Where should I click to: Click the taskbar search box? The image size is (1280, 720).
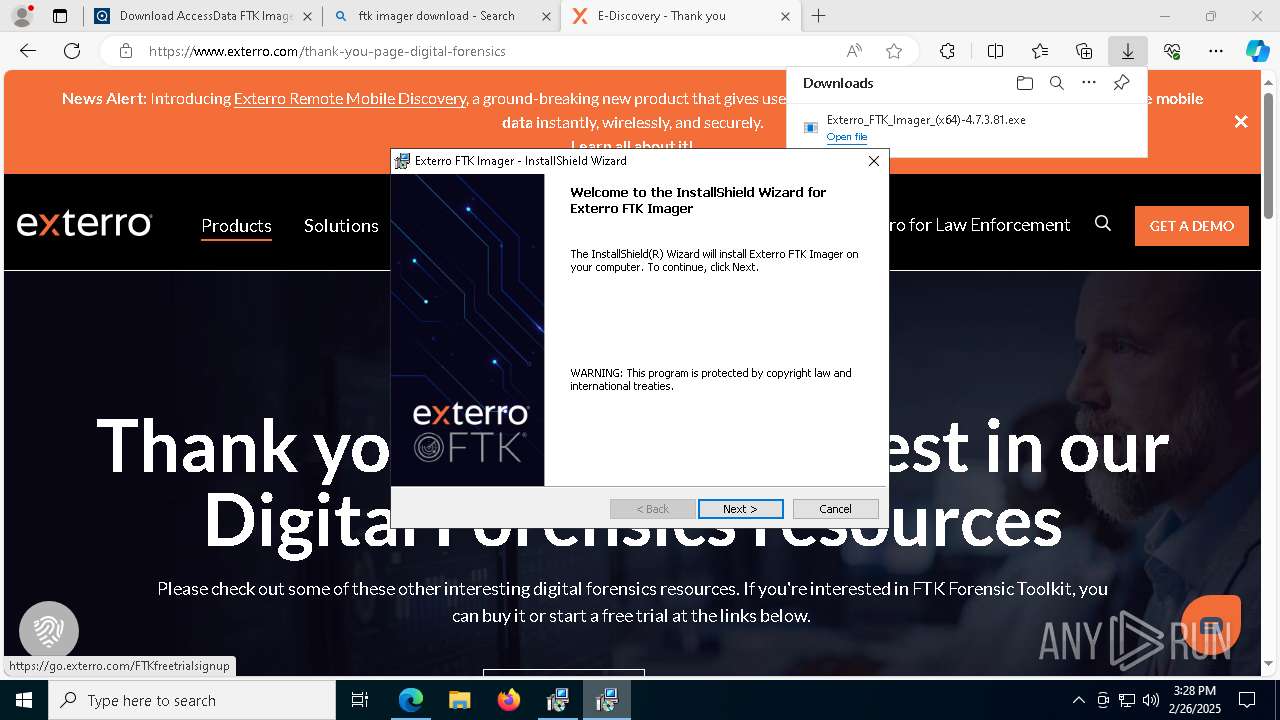(192, 700)
